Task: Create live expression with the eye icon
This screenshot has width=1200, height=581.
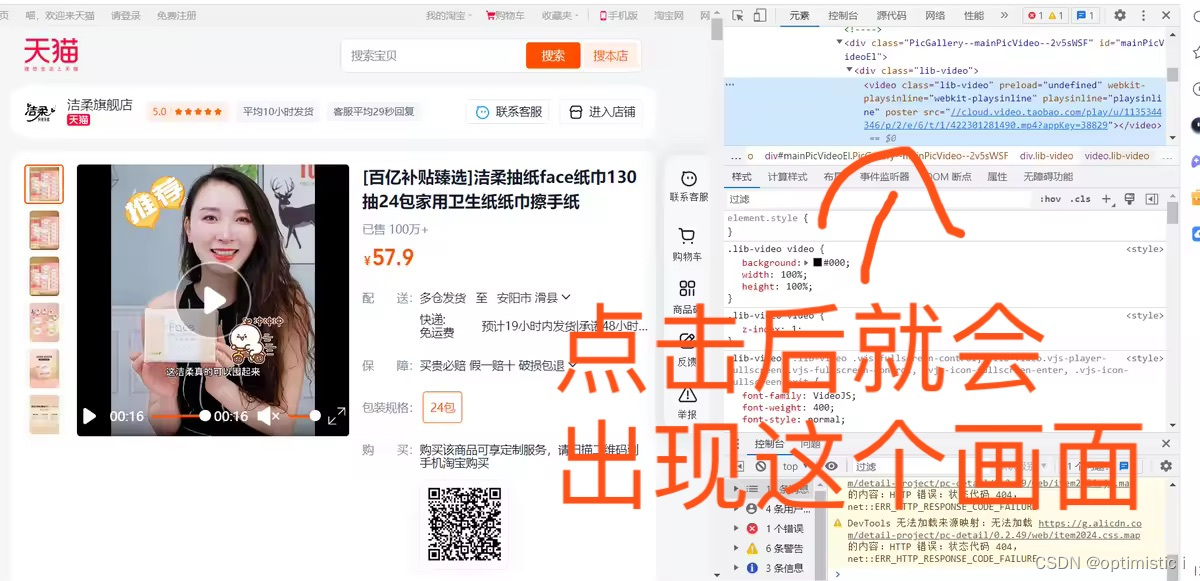Action: (x=831, y=466)
